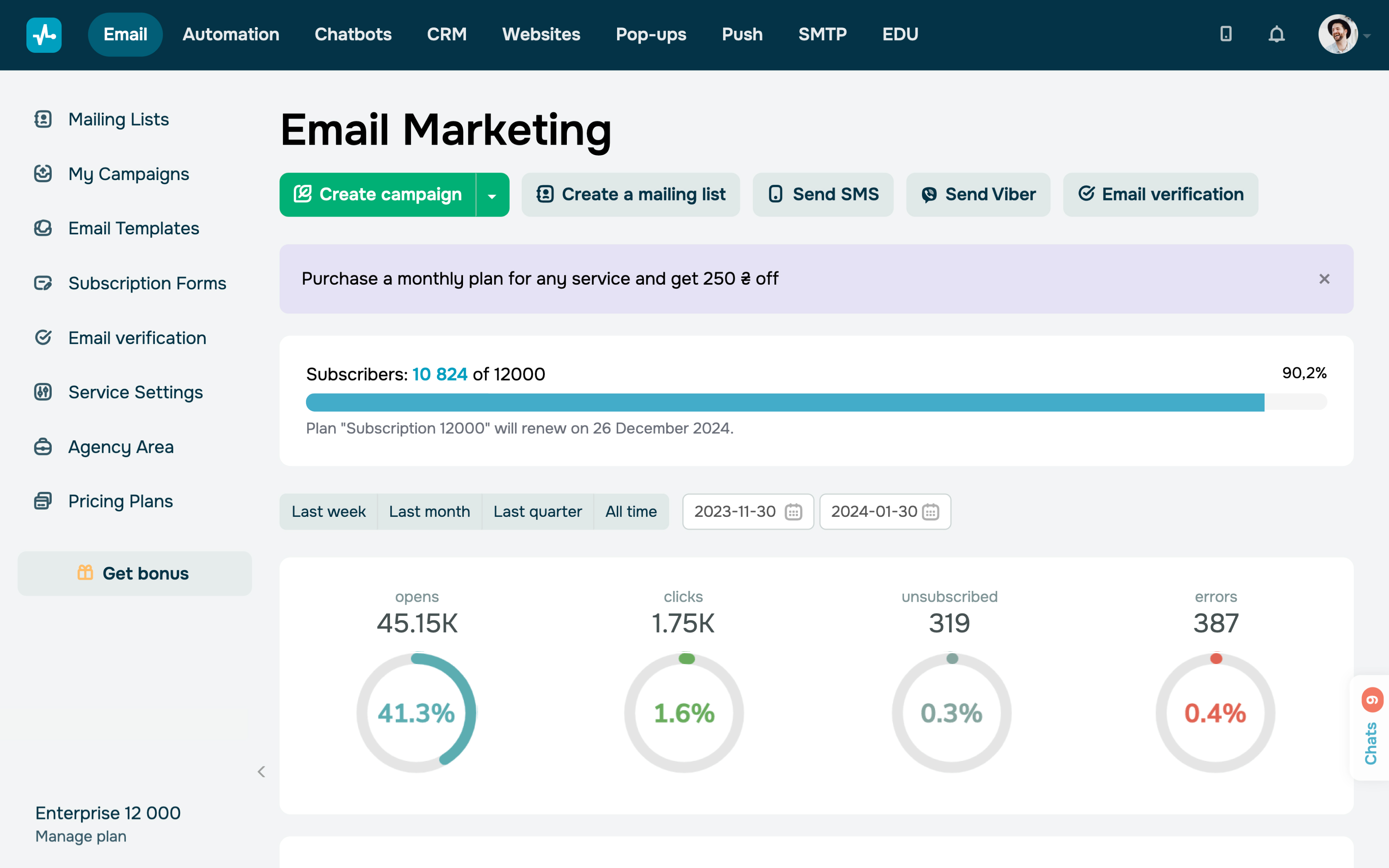Select the Last quarter period filter
The width and height of the screenshot is (1389, 868).
click(x=537, y=511)
